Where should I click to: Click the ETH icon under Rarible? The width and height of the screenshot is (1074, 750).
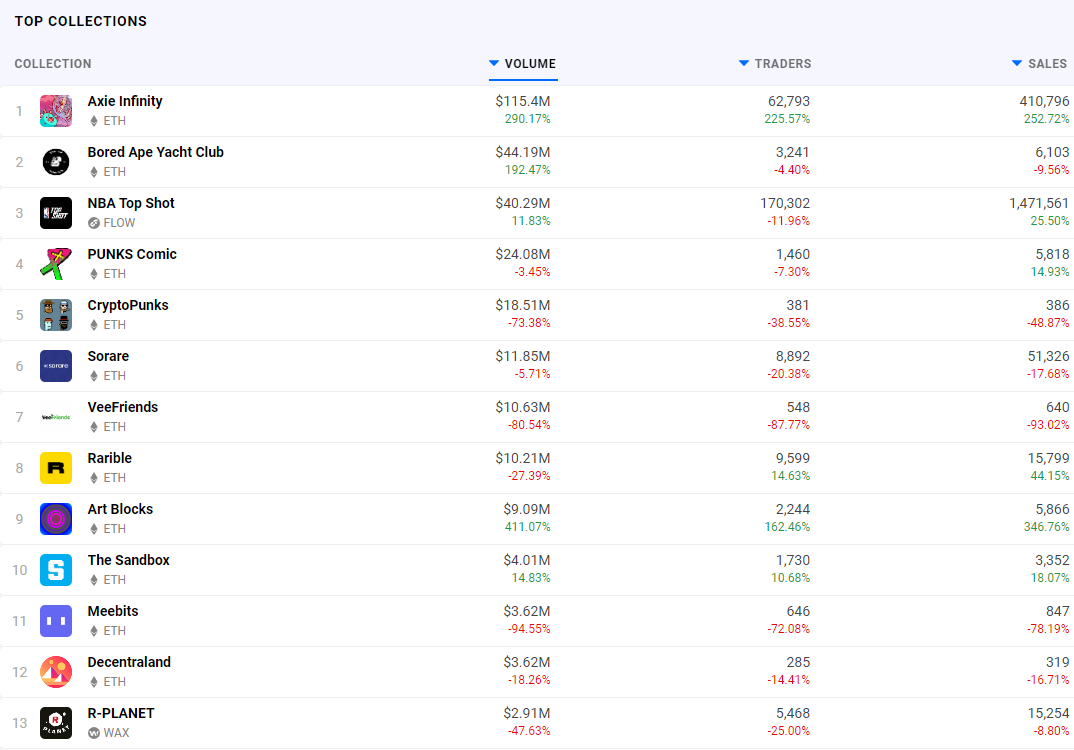[x=94, y=478]
